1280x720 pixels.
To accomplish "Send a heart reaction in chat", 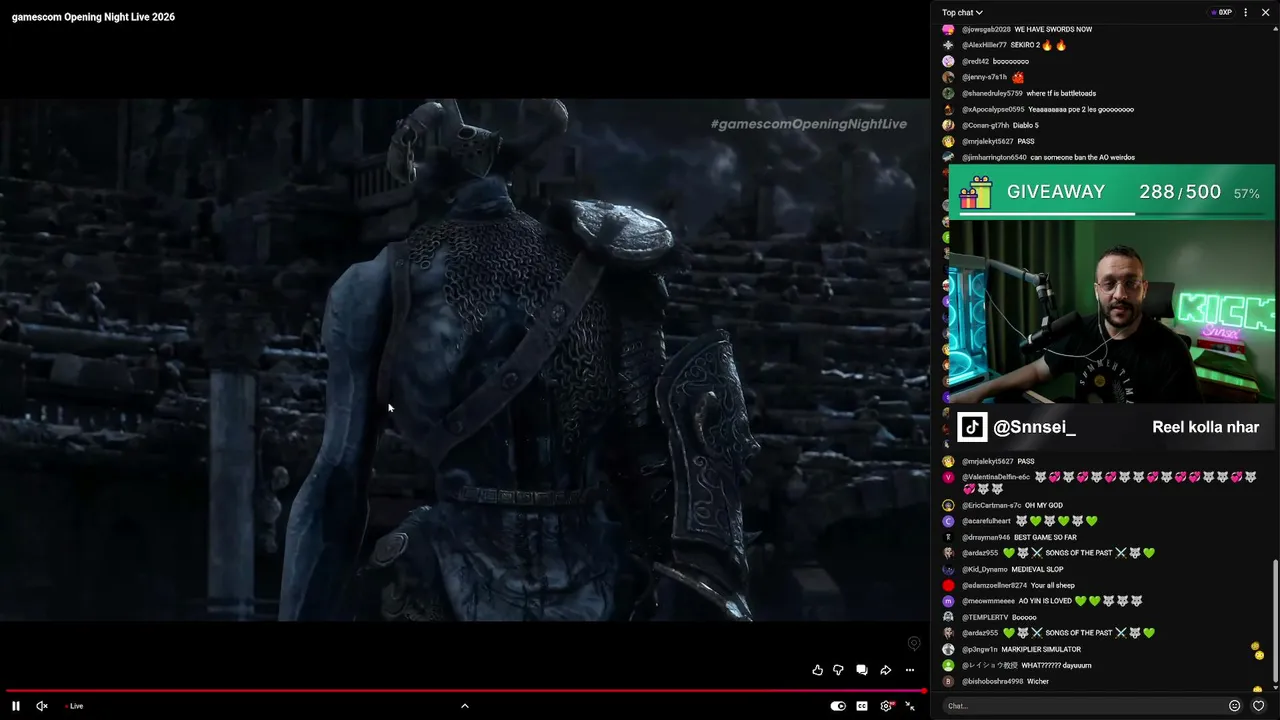I will pyautogui.click(x=1259, y=706).
